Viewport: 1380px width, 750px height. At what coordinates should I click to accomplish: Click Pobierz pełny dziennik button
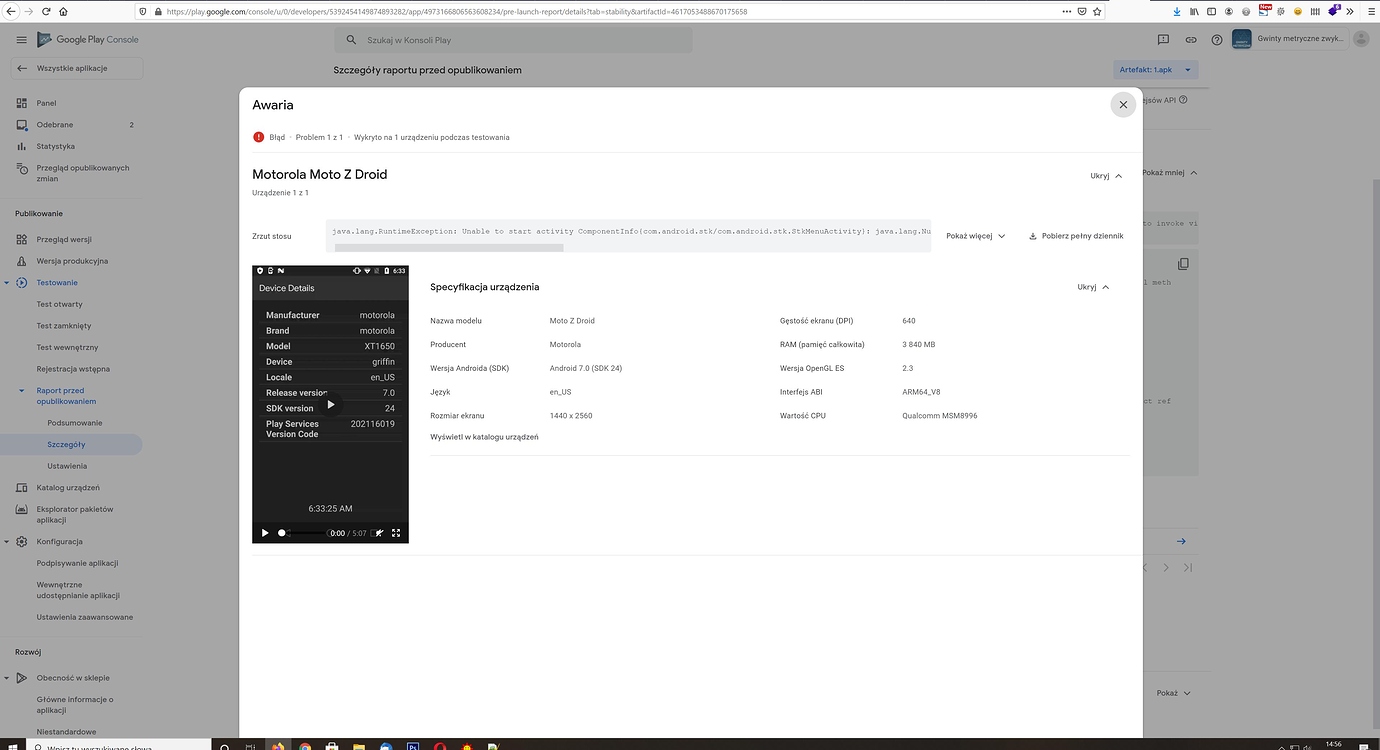point(1076,236)
